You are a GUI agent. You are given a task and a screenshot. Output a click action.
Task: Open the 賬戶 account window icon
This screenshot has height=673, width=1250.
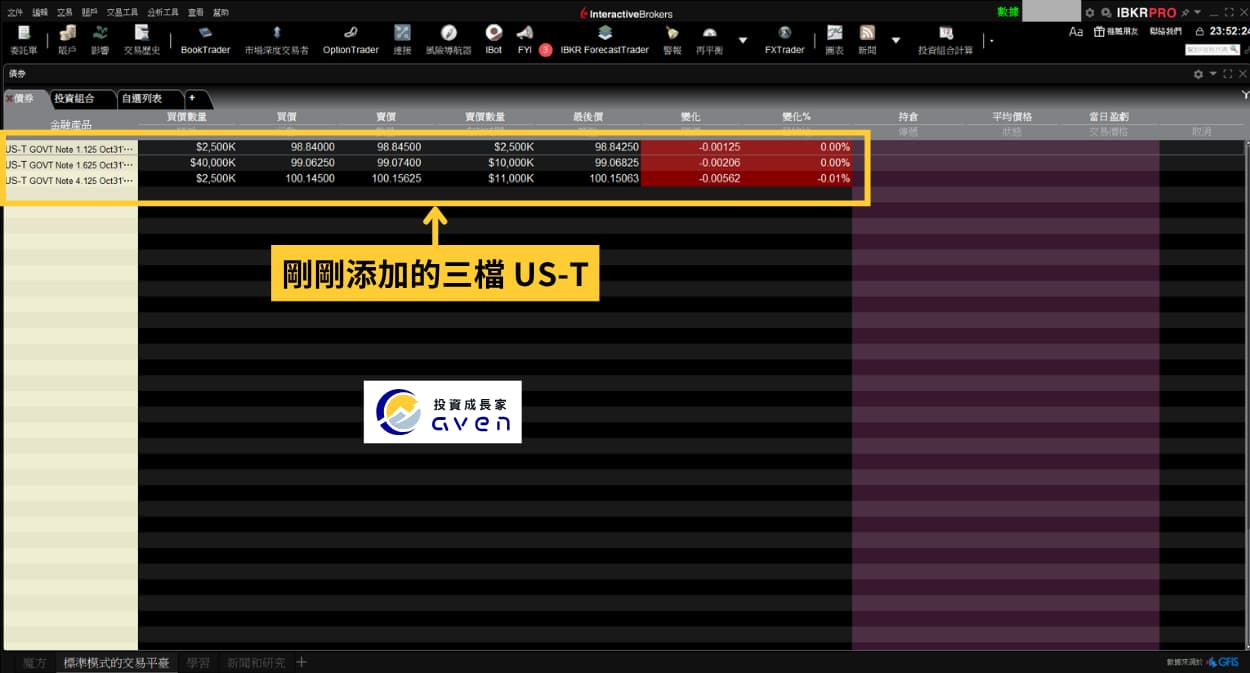pyautogui.click(x=67, y=39)
